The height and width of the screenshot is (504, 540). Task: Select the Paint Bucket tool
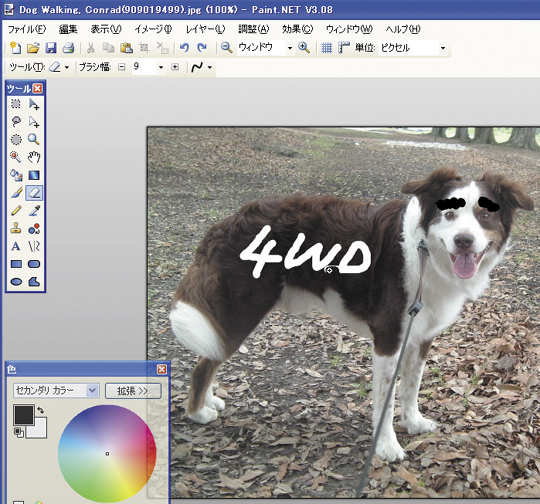tap(16, 175)
